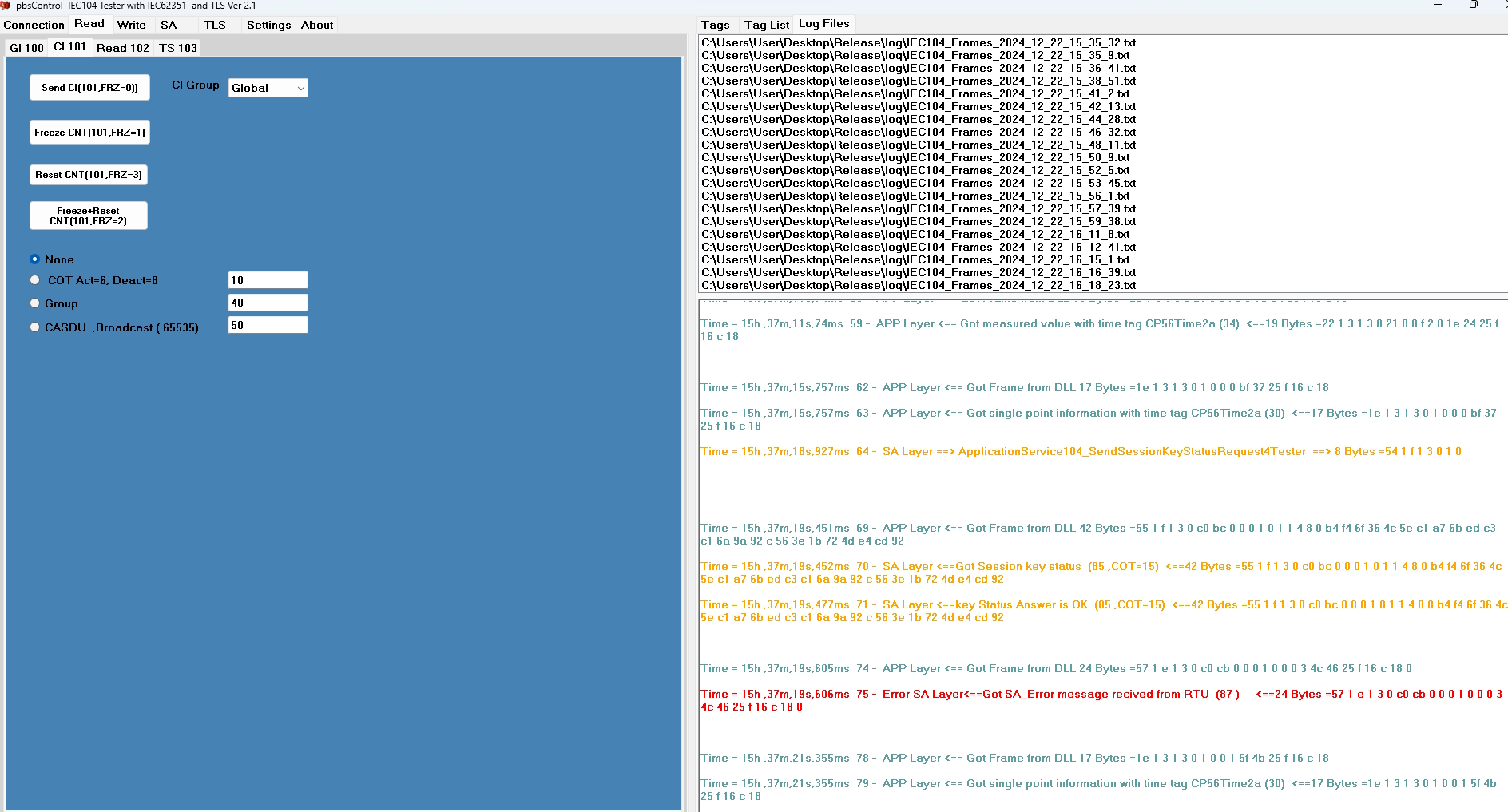Click the input field containing 50
The image size is (1508, 812).
(x=268, y=325)
